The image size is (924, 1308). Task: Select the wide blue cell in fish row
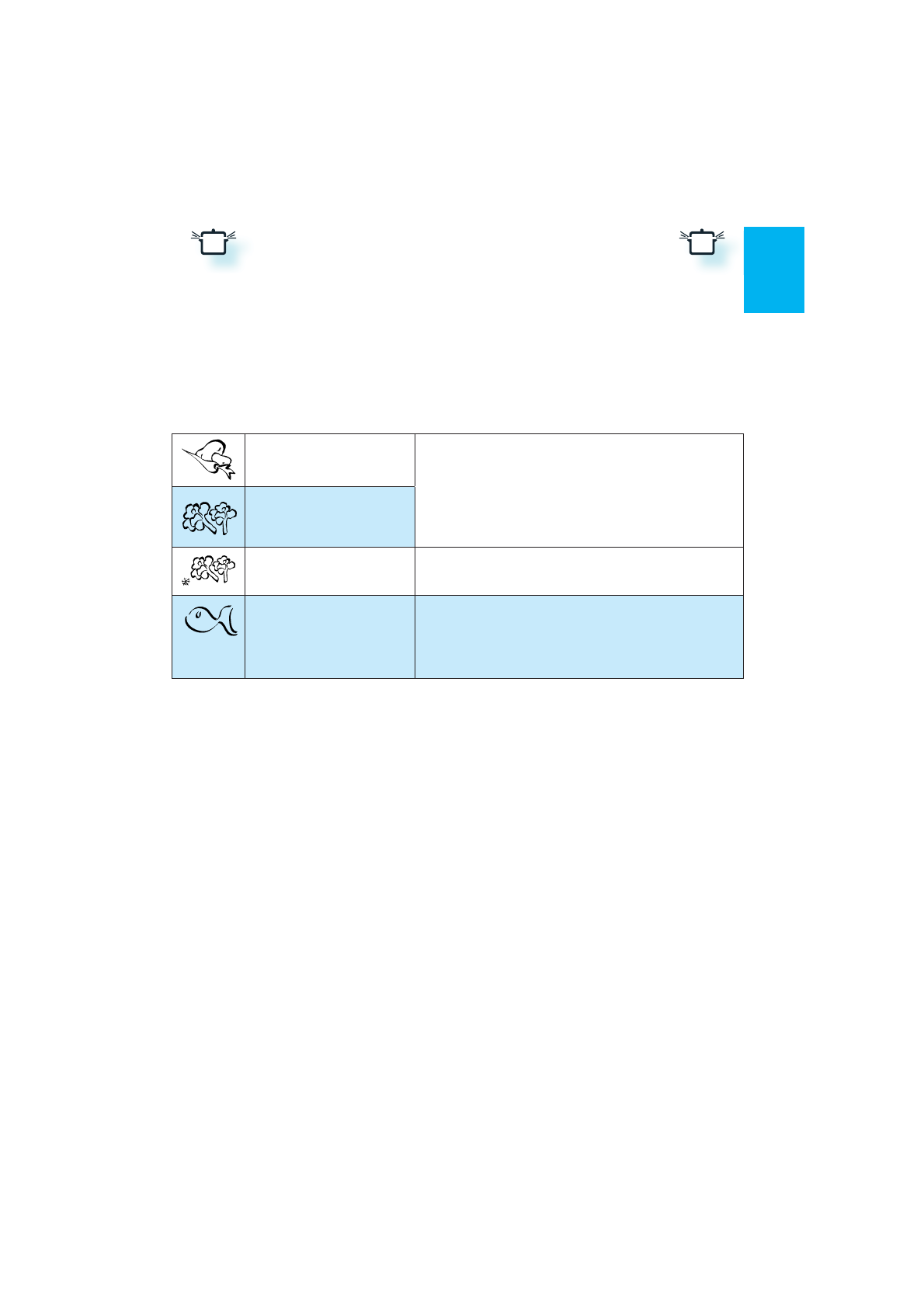[578, 637]
